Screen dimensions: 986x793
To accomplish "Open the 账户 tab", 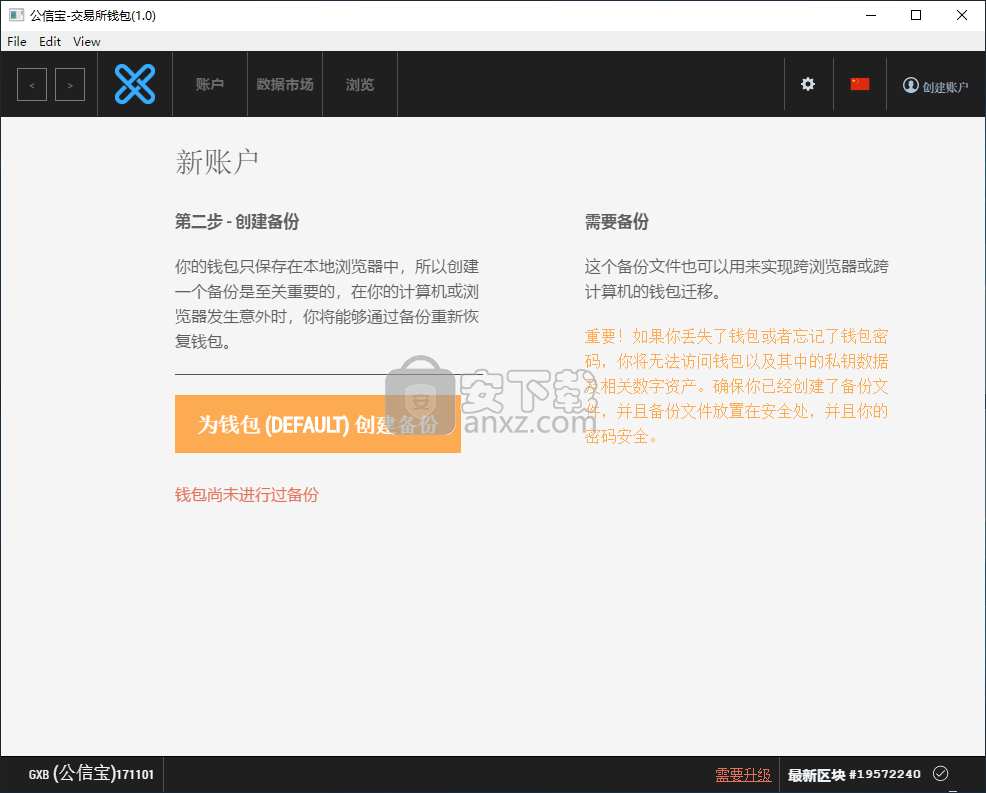I will tap(209, 84).
